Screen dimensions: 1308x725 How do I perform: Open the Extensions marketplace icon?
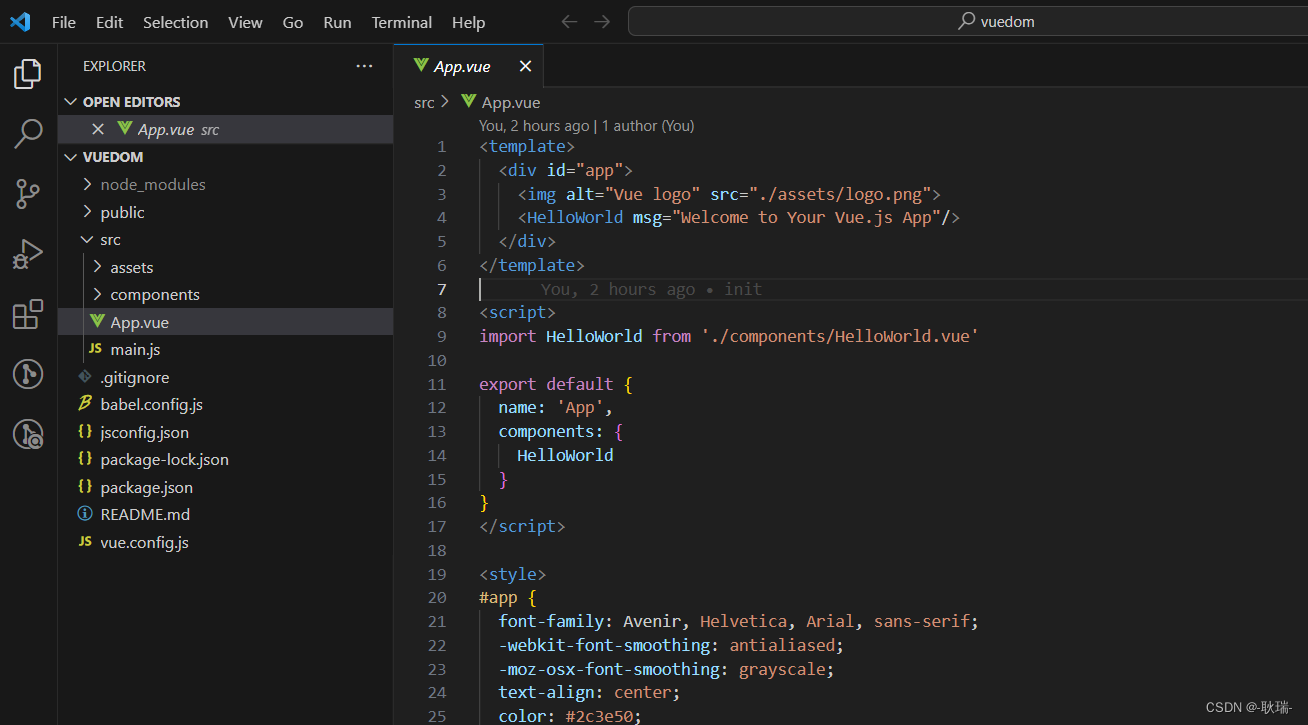point(27,314)
